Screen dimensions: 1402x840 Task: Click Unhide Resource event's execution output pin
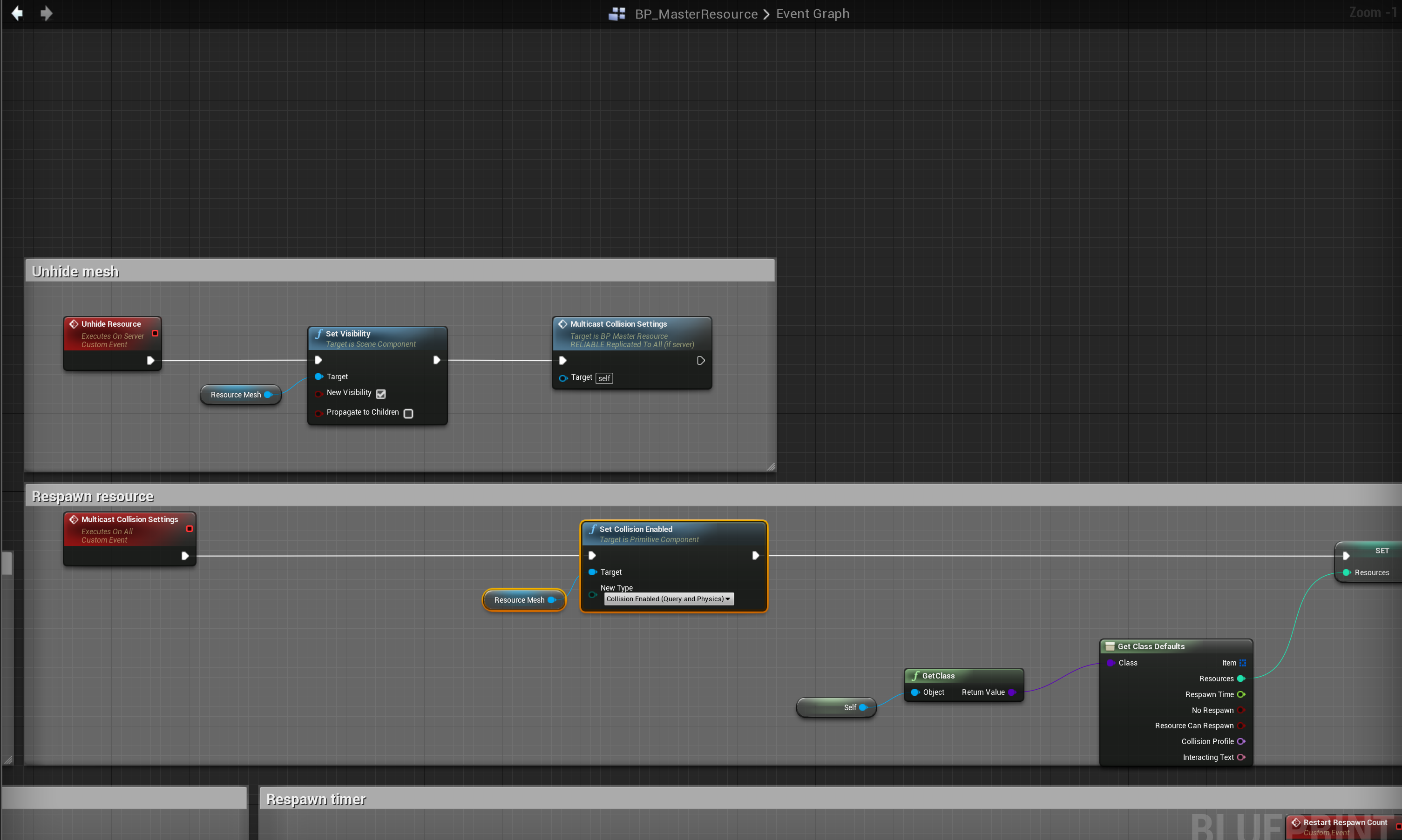(150, 361)
